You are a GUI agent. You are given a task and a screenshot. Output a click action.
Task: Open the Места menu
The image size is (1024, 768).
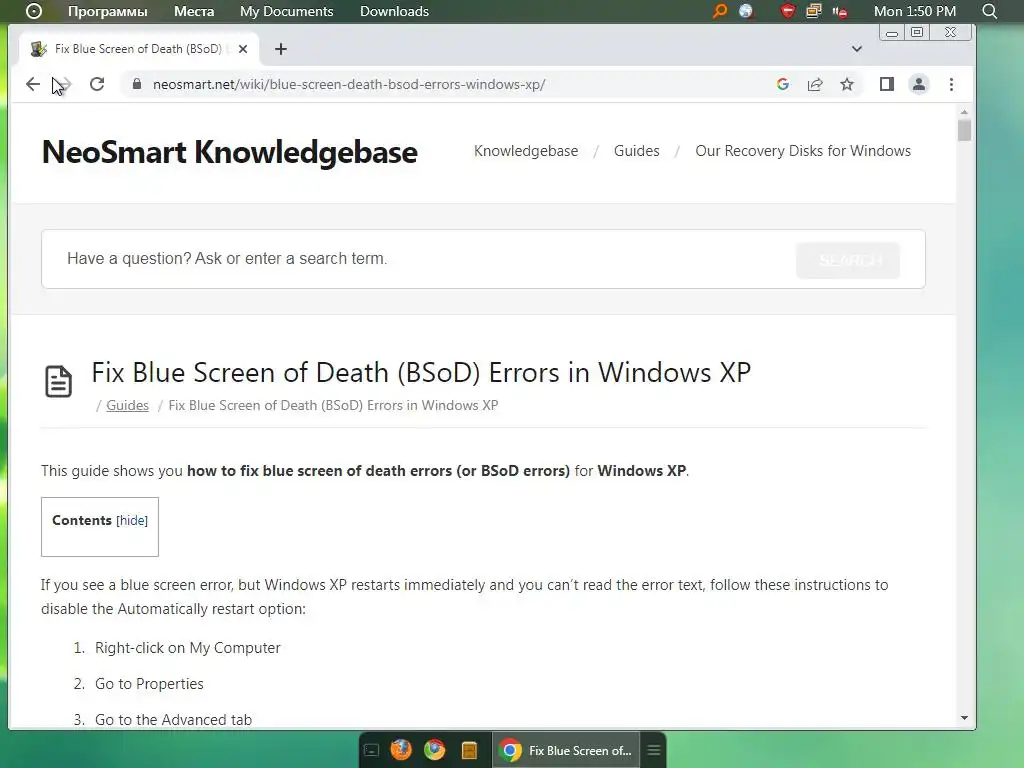click(x=194, y=11)
